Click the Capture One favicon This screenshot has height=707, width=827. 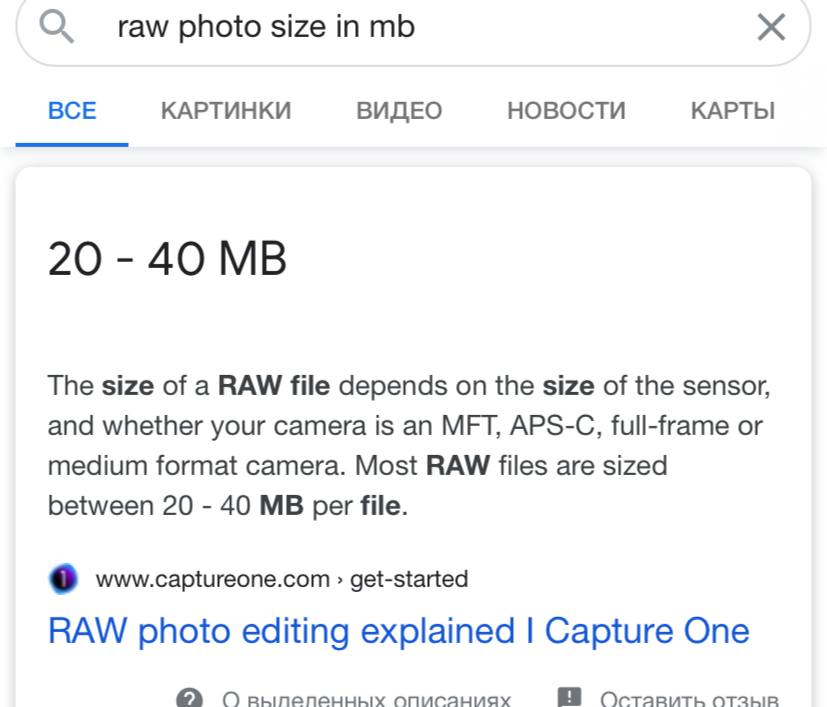pyautogui.click(x=63, y=578)
